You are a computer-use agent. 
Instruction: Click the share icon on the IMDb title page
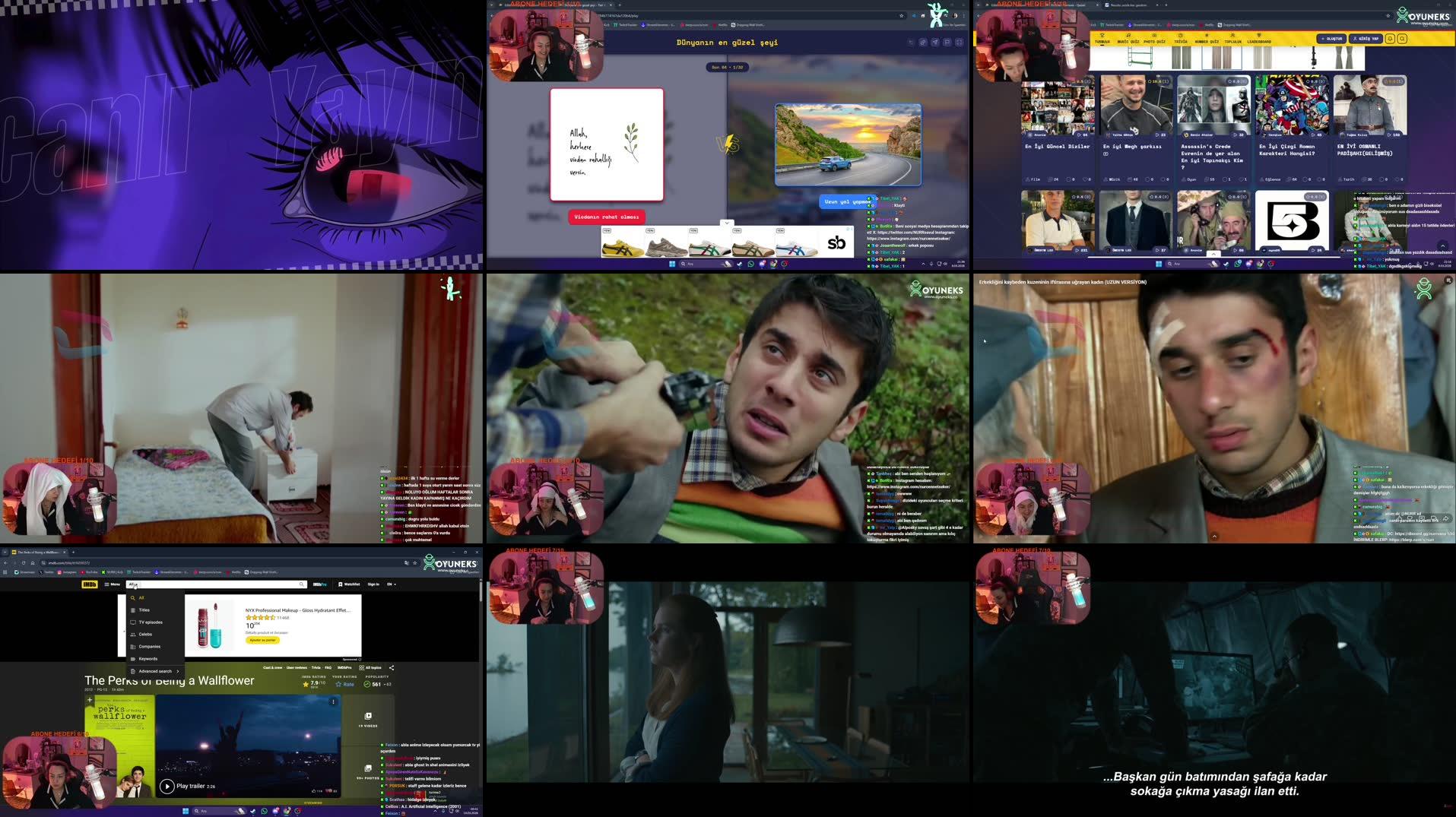(392, 667)
